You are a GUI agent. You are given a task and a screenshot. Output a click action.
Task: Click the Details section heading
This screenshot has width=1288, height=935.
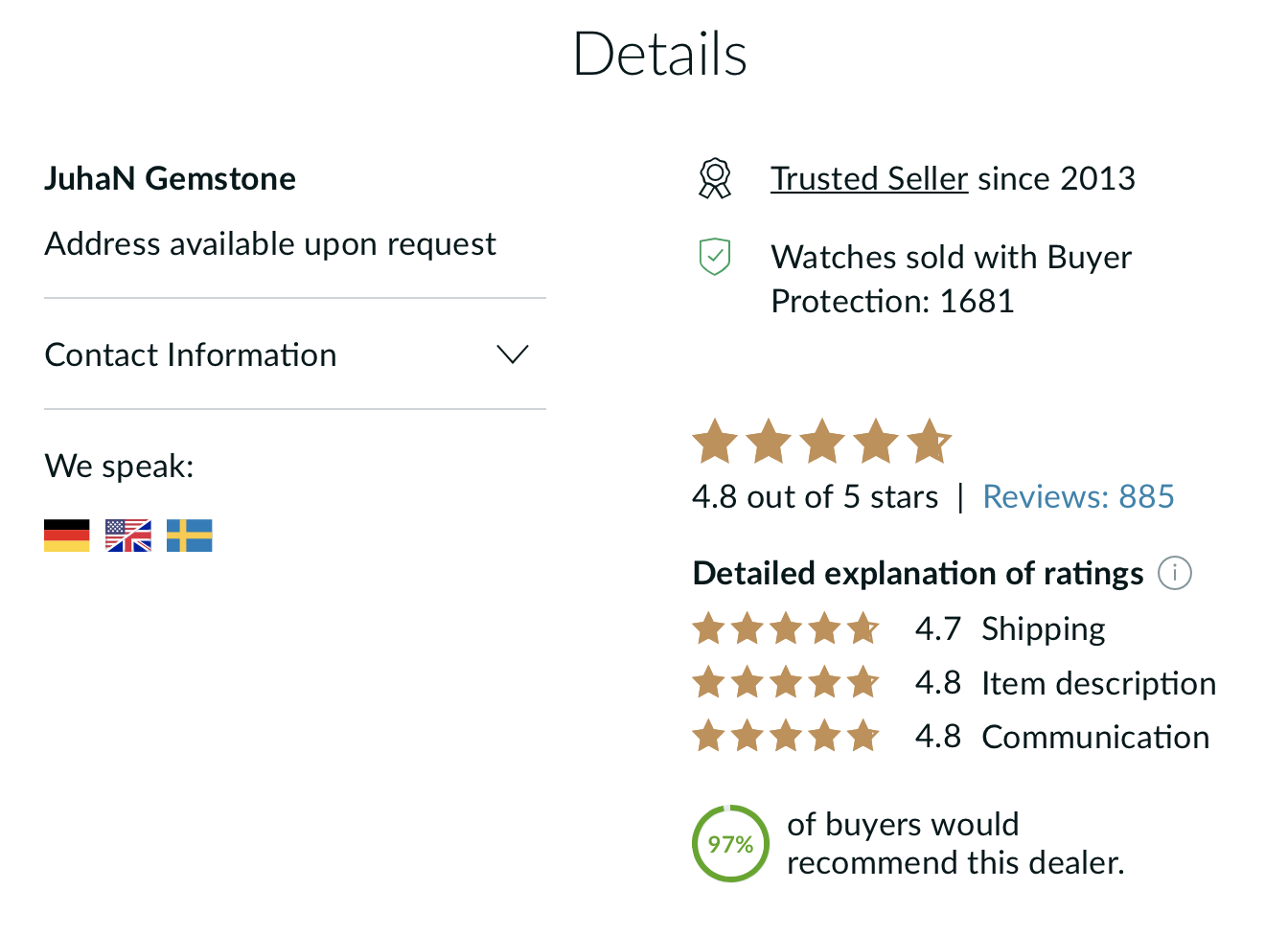coord(659,54)
